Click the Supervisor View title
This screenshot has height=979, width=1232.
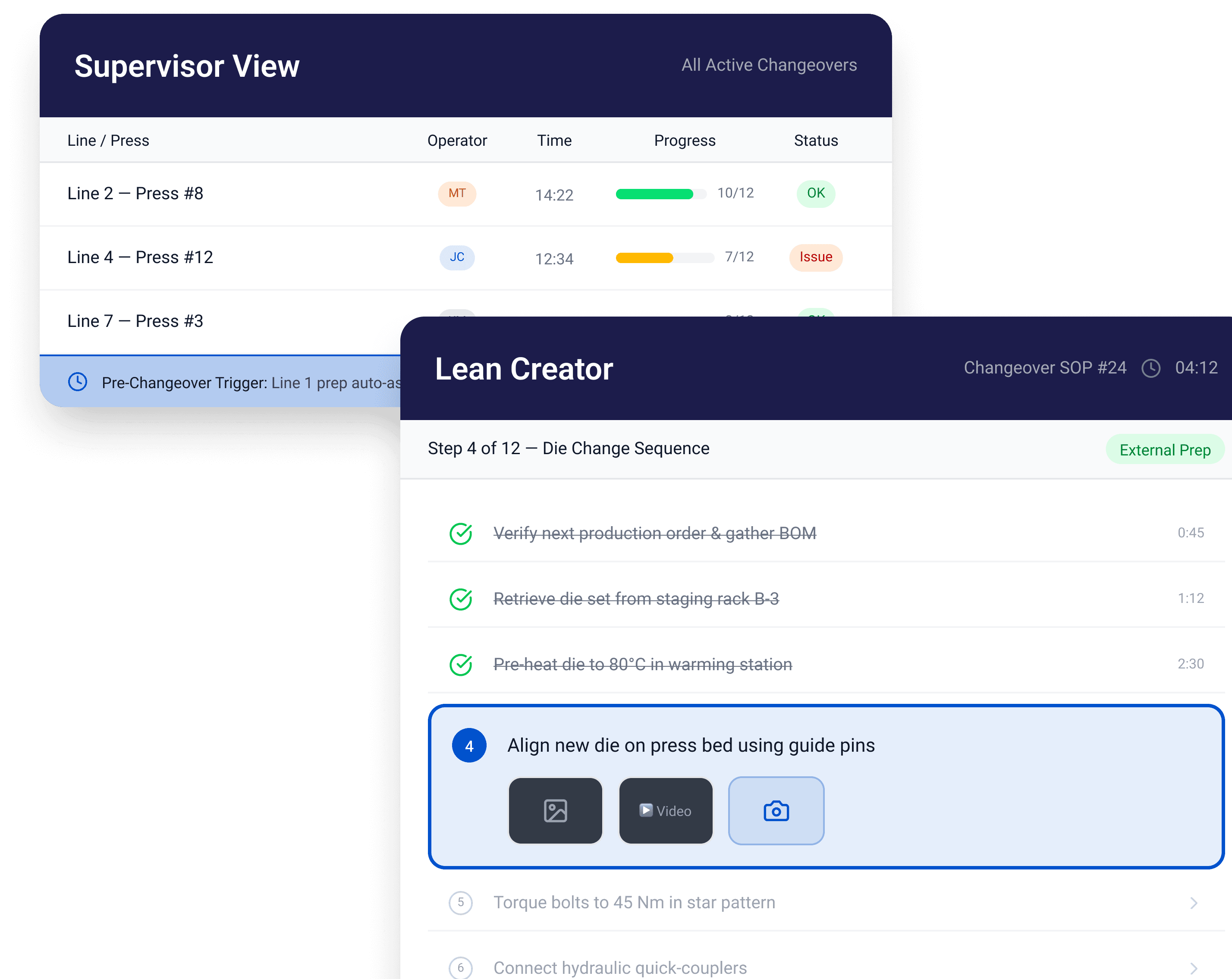[186, 66]
